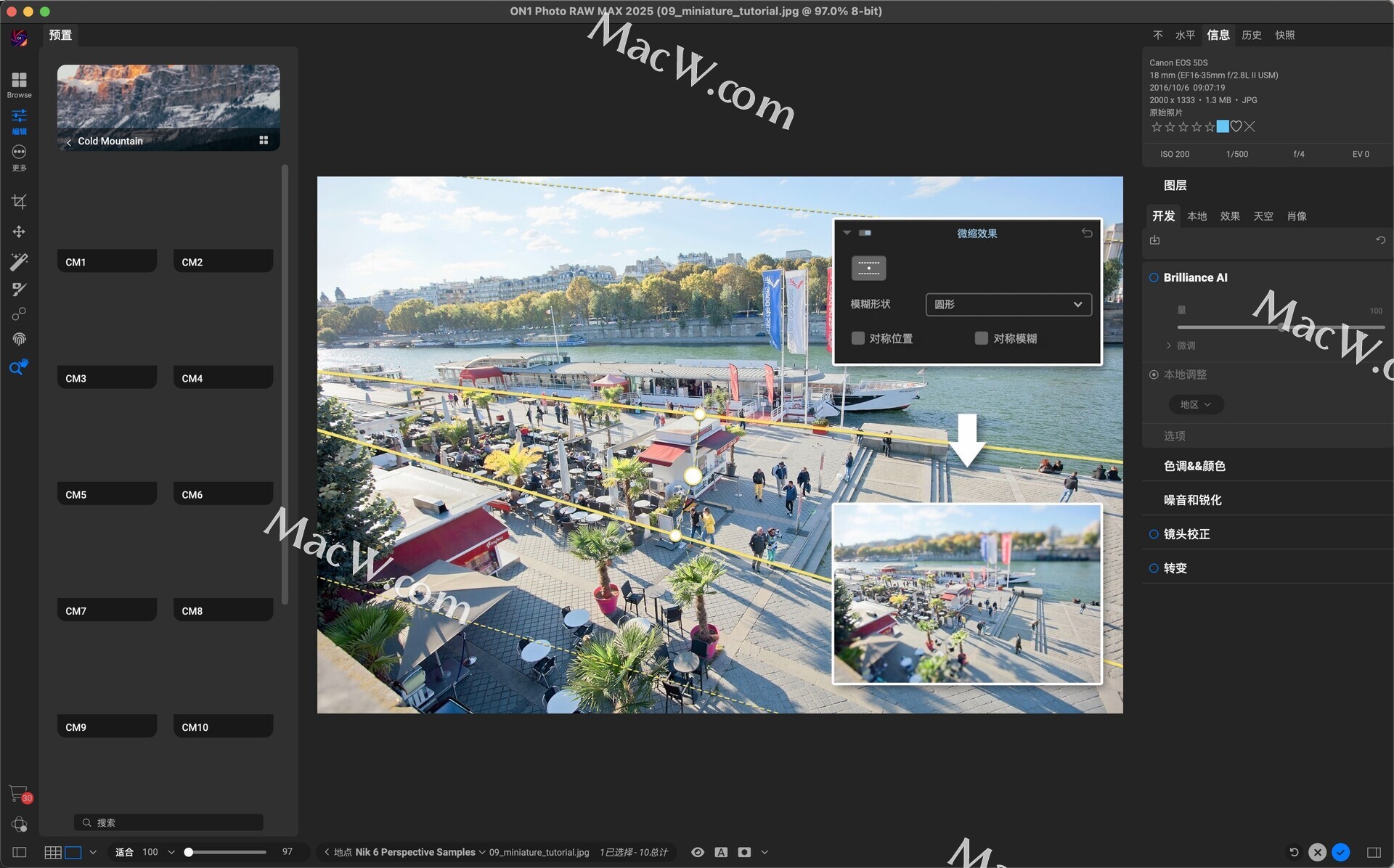Select the magic wand retouch tool
This screenshot has height=868, width=1394.
click(x=19, y=261)
